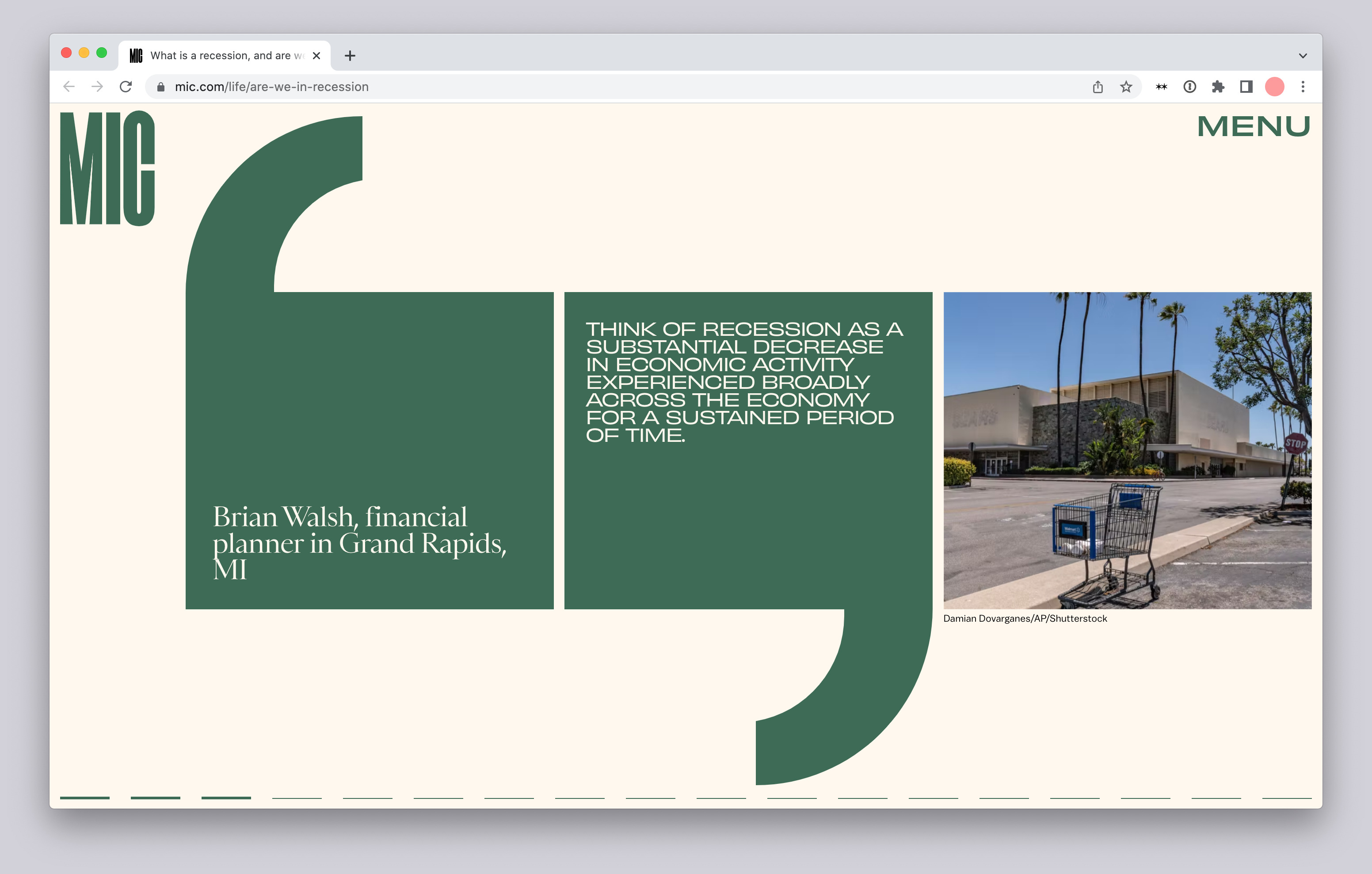Bookmark this page with the star icon
The image size is (1372, 874).
pos(1126,87)
